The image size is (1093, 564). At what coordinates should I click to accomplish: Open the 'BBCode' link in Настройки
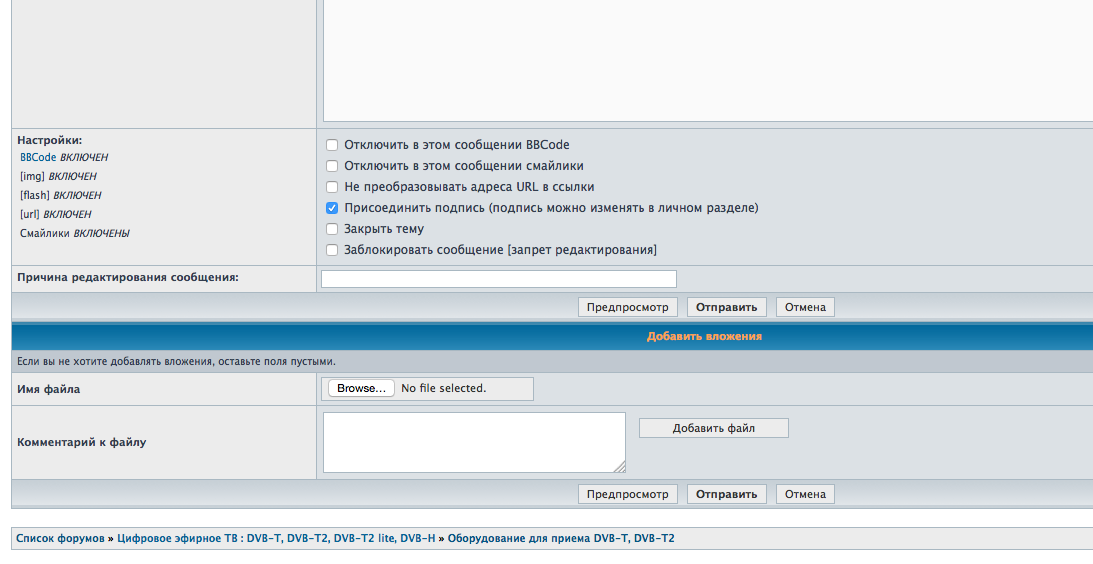coord(38,158)
